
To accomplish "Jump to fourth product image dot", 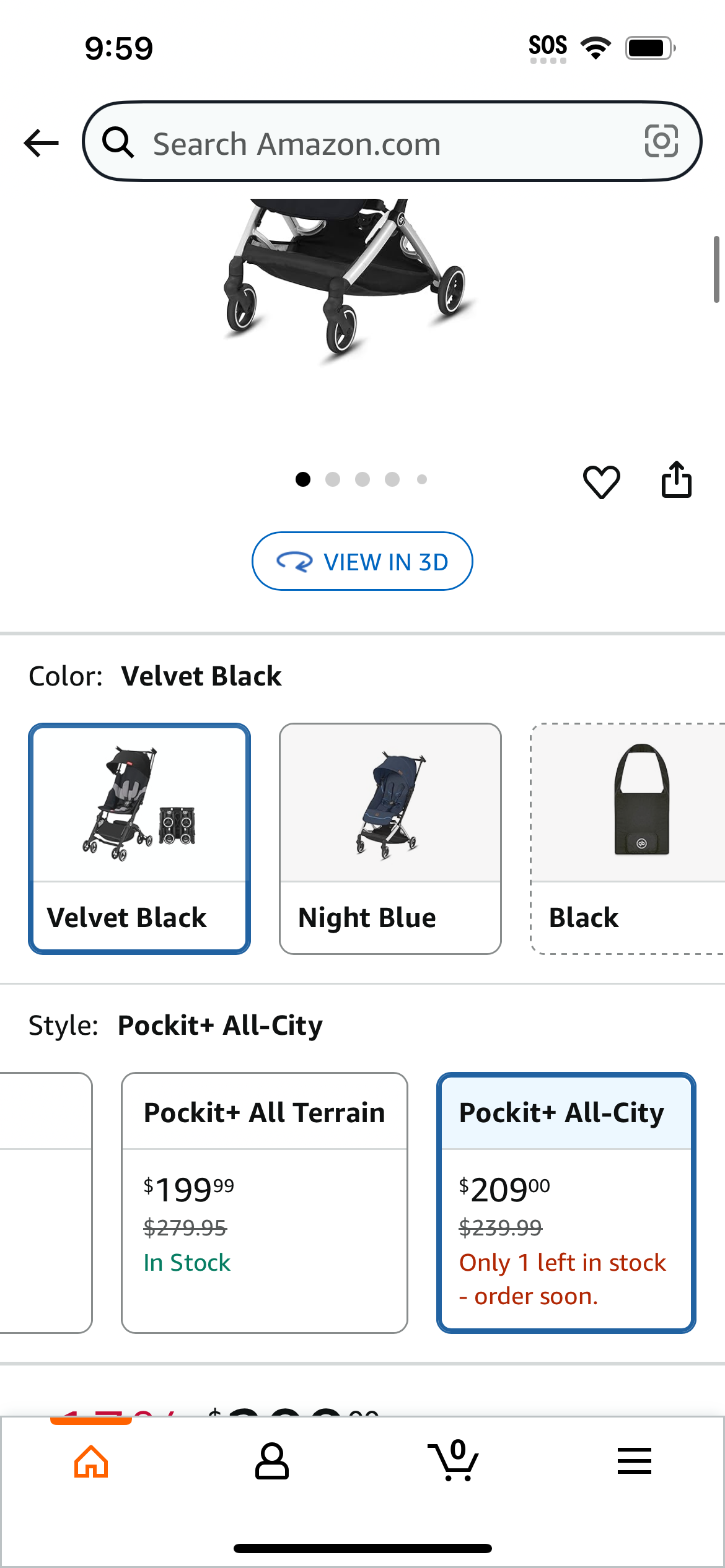I will (x=392, y=479).
